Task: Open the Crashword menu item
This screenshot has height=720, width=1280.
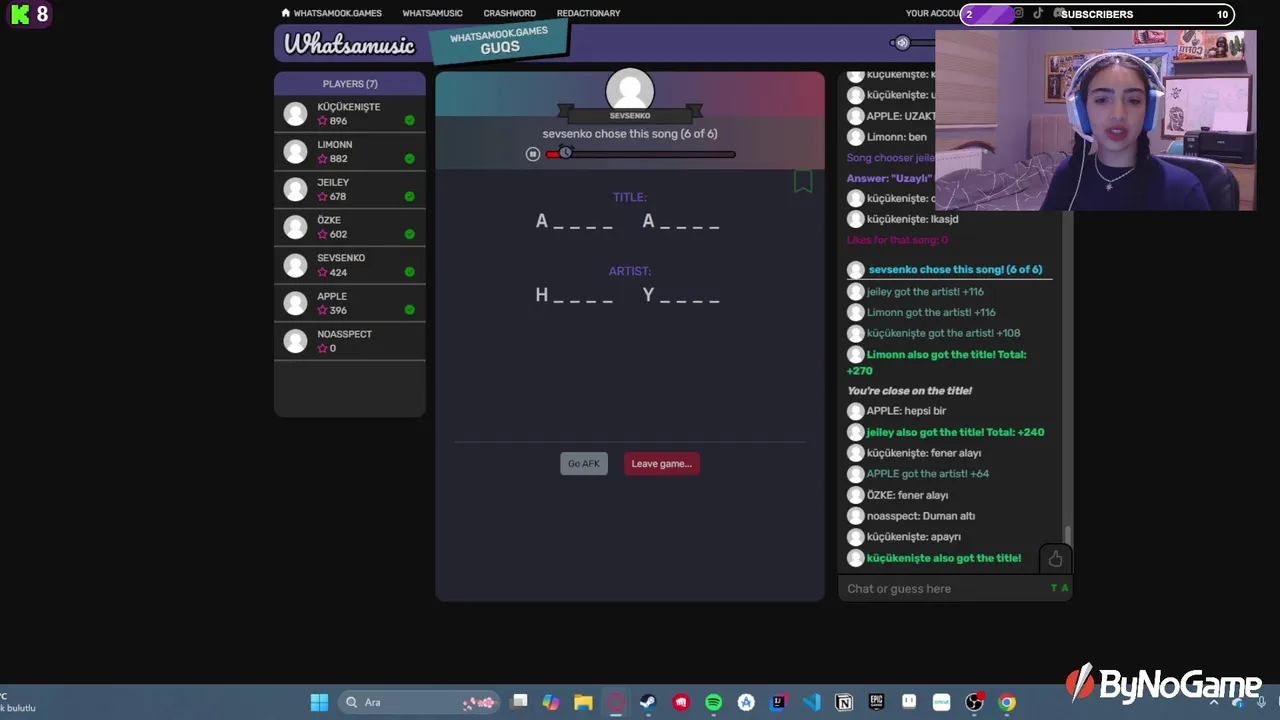Action: (509, 13)
